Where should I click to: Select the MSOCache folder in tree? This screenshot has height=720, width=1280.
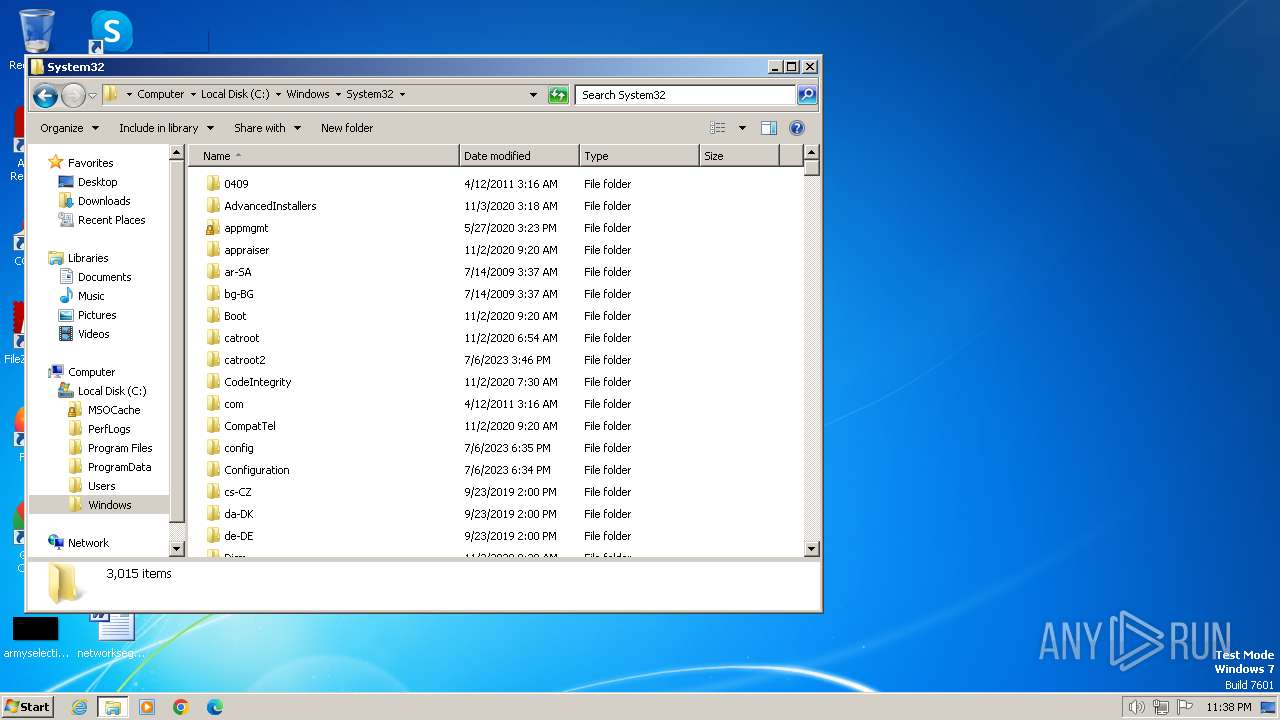(113, 410)
